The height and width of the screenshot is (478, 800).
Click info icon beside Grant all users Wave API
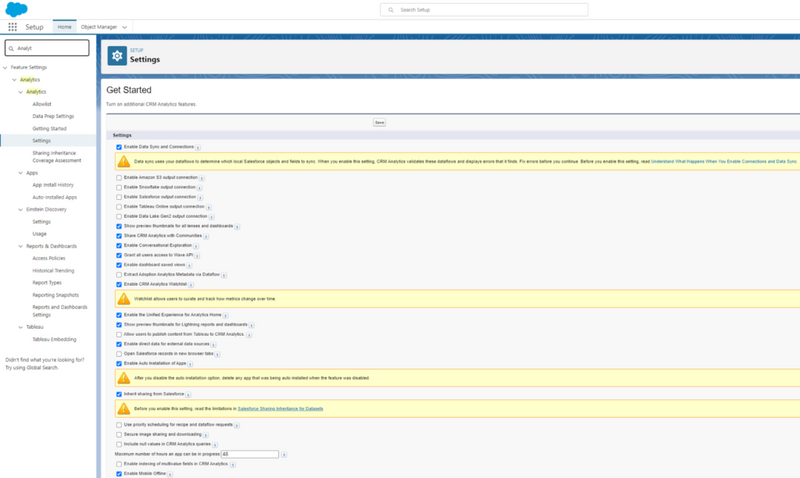click(x=197, y=256)
